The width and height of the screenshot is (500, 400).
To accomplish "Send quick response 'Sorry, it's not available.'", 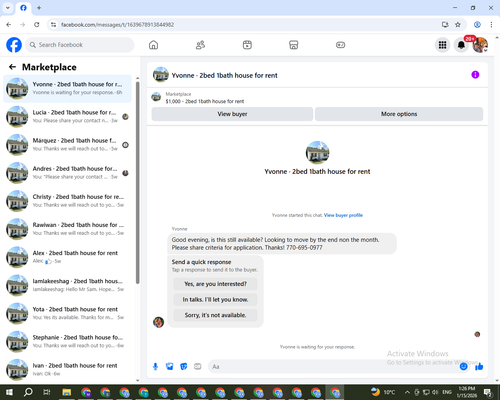I will 215,315.
